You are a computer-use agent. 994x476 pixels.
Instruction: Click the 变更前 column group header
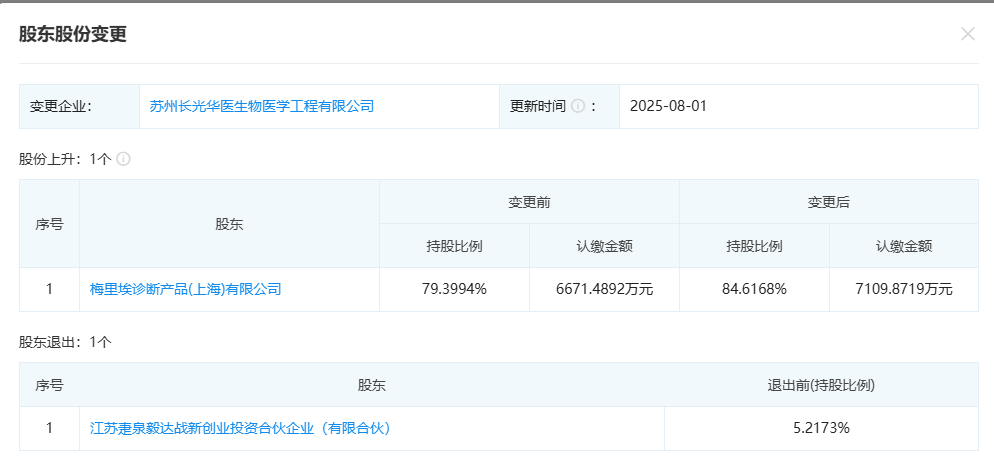(x=529, y=202)
